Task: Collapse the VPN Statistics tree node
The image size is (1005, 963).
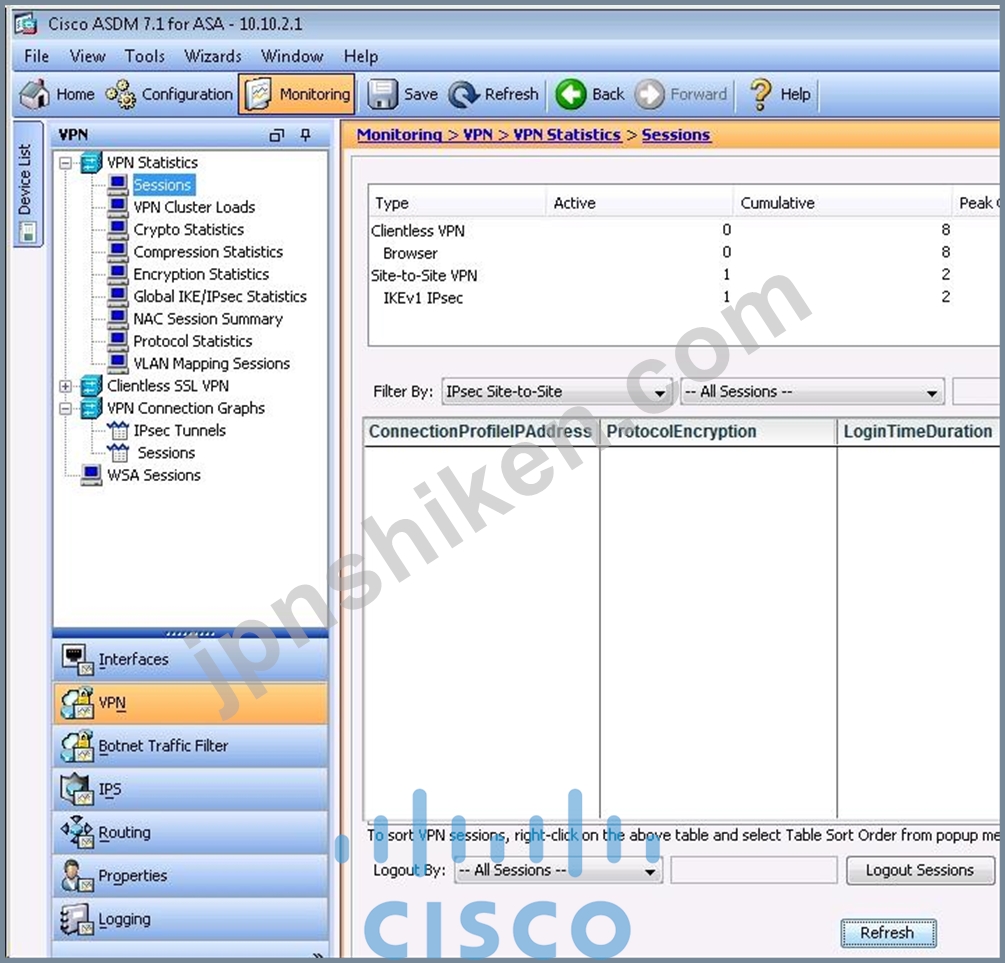Action: click(65, 163)
